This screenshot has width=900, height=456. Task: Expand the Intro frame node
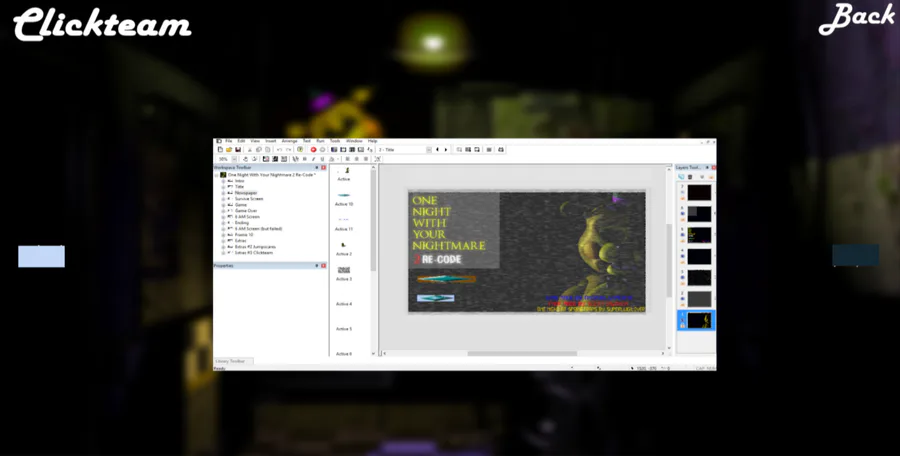pos(223,180)
